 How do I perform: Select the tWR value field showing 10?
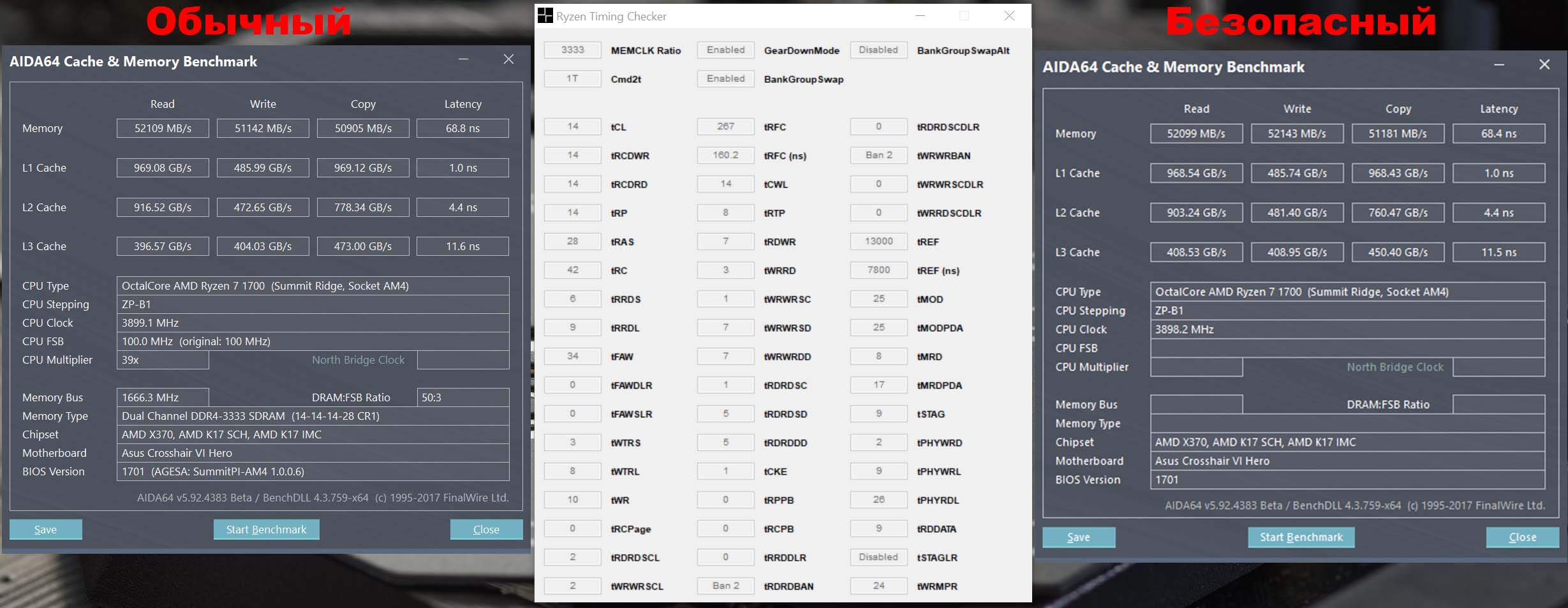tap(573, 500)
